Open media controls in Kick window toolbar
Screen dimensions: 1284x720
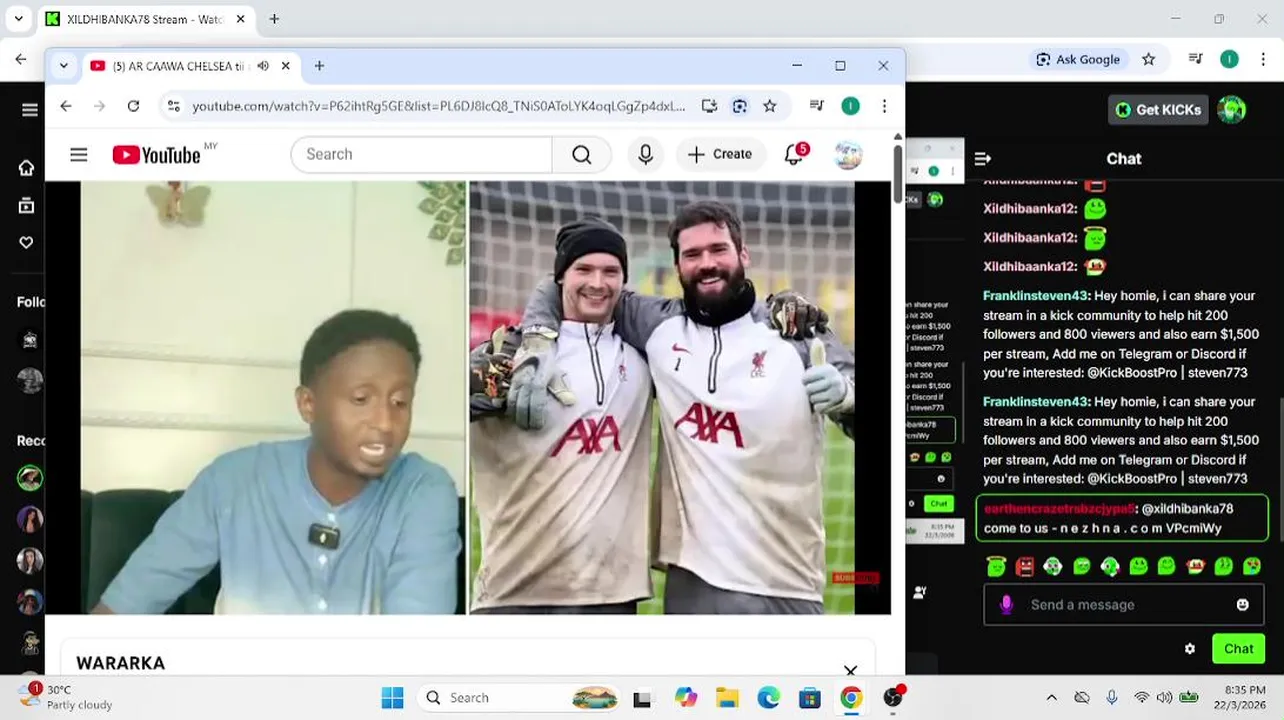1196,59
